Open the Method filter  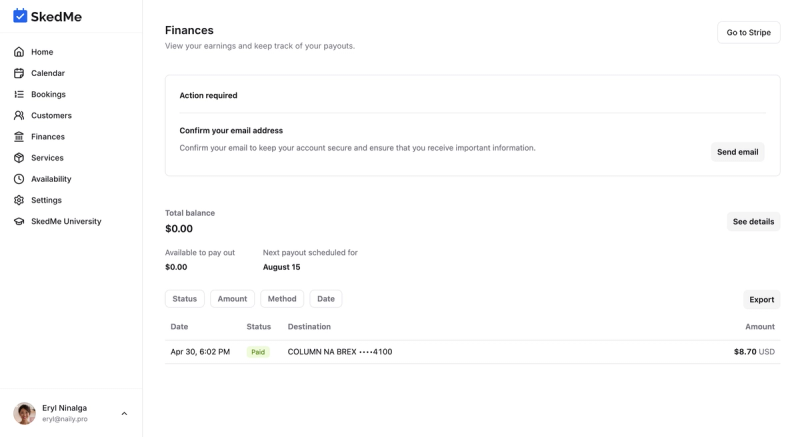[282, 299]
